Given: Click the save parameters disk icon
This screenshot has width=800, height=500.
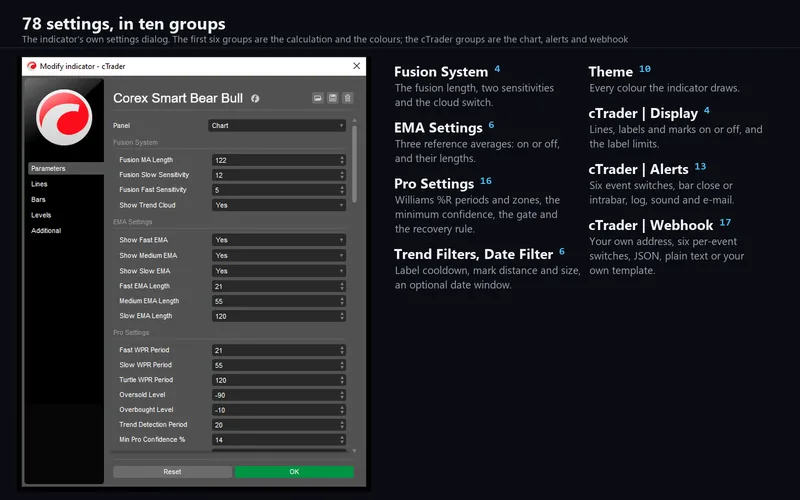Looking at the screenshot, I should click(x=333, y=98).
